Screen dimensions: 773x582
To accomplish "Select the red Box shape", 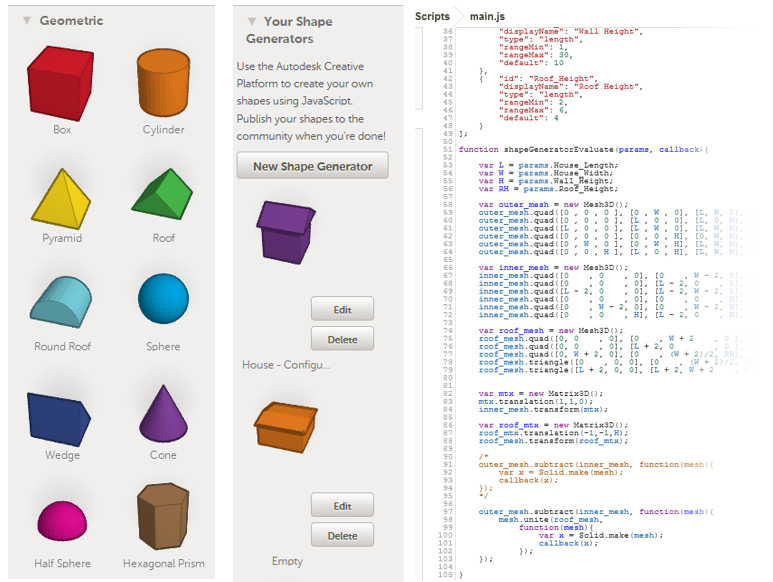I will tap(61, 83).
